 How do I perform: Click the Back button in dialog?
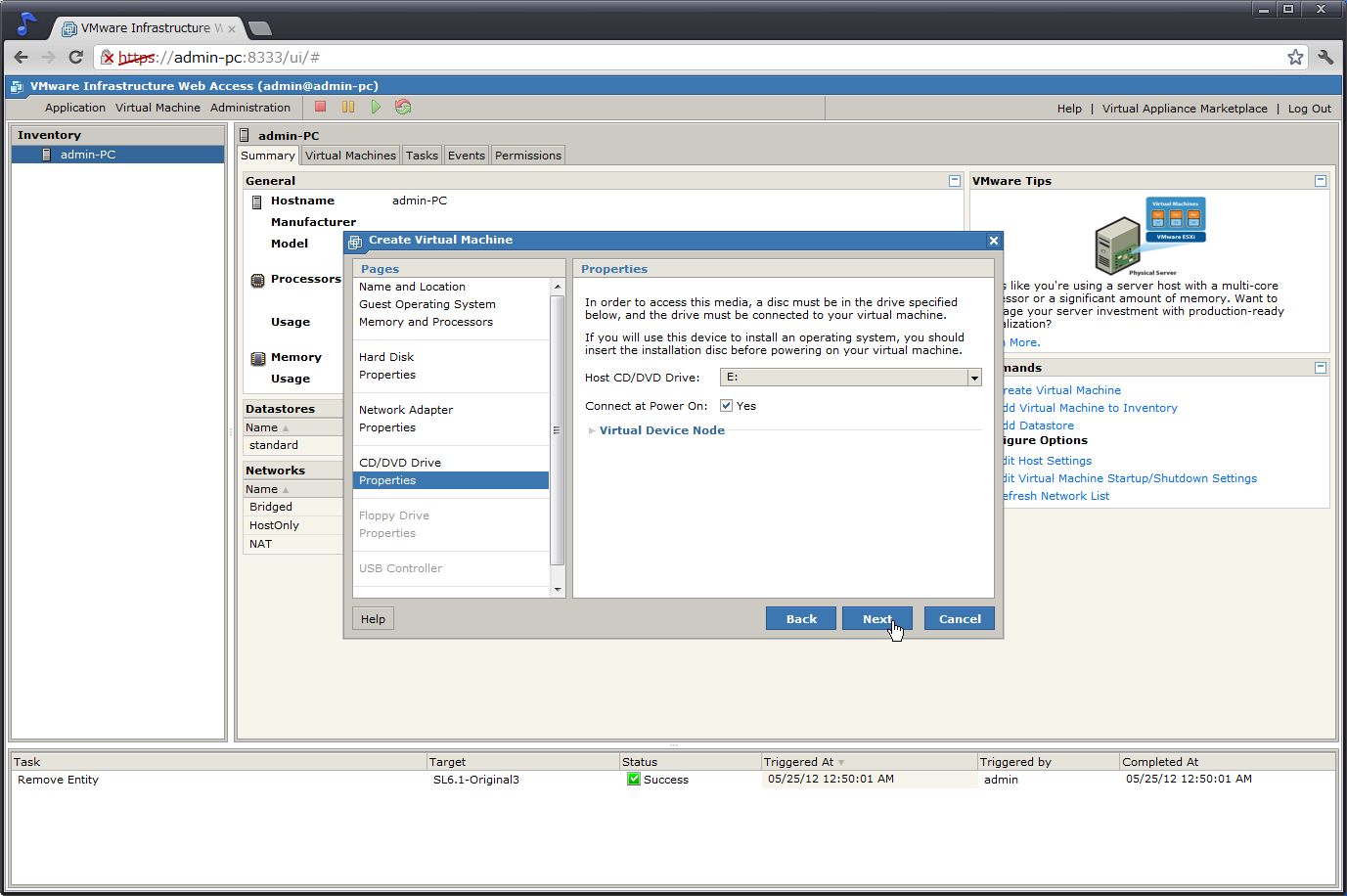coord(801,618)
